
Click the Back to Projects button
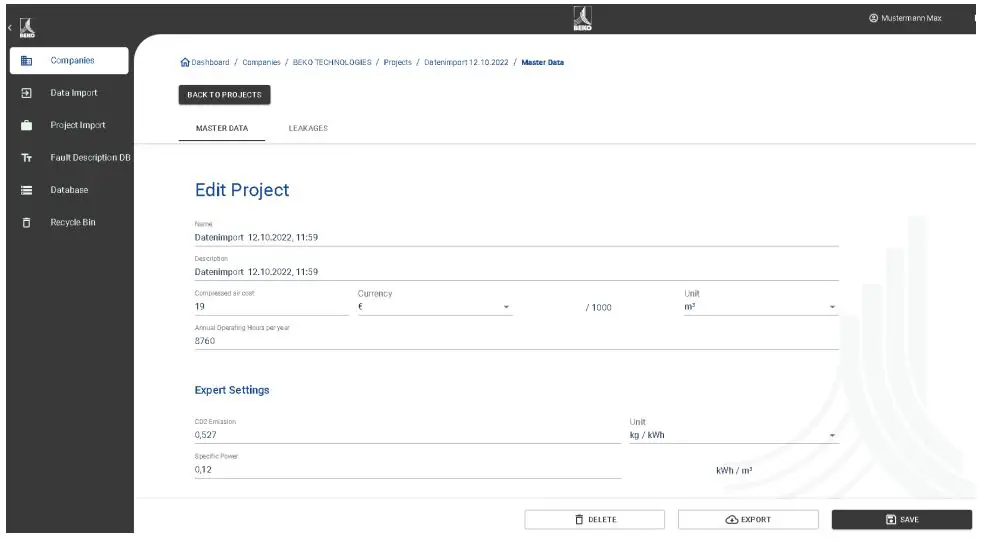pos(225,95)
